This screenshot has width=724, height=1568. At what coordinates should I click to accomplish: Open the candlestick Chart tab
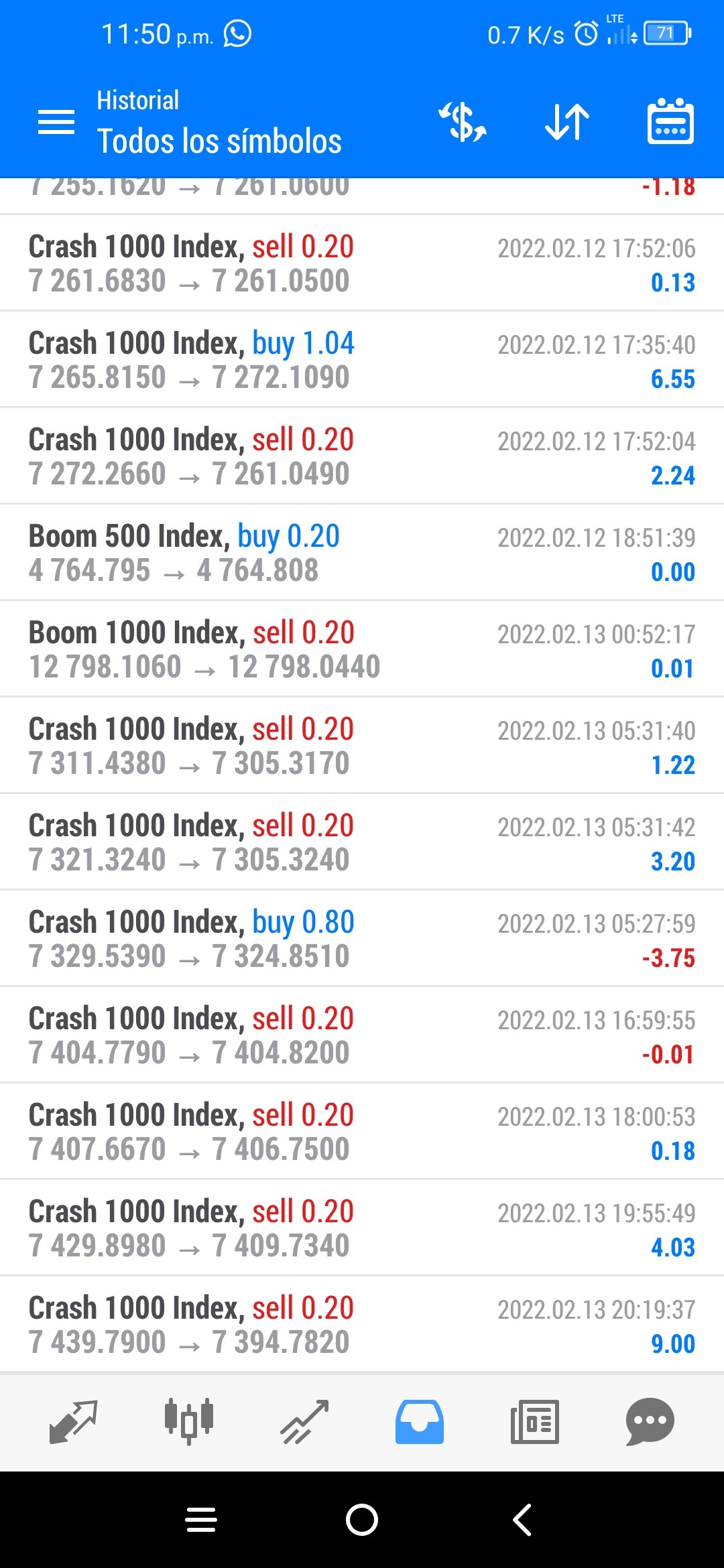point(189,1421)
